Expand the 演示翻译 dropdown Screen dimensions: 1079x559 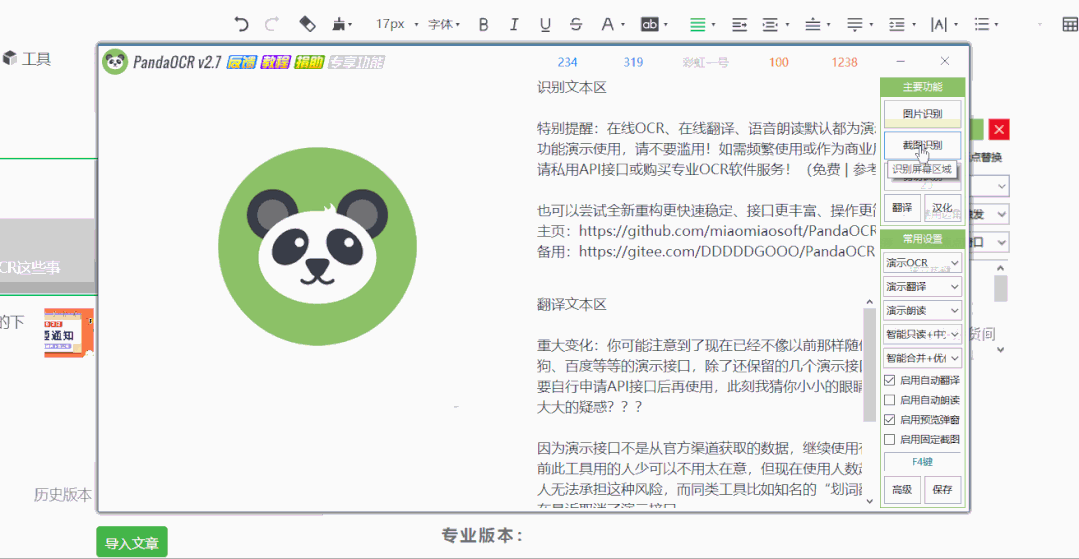[x=922, y=287]
